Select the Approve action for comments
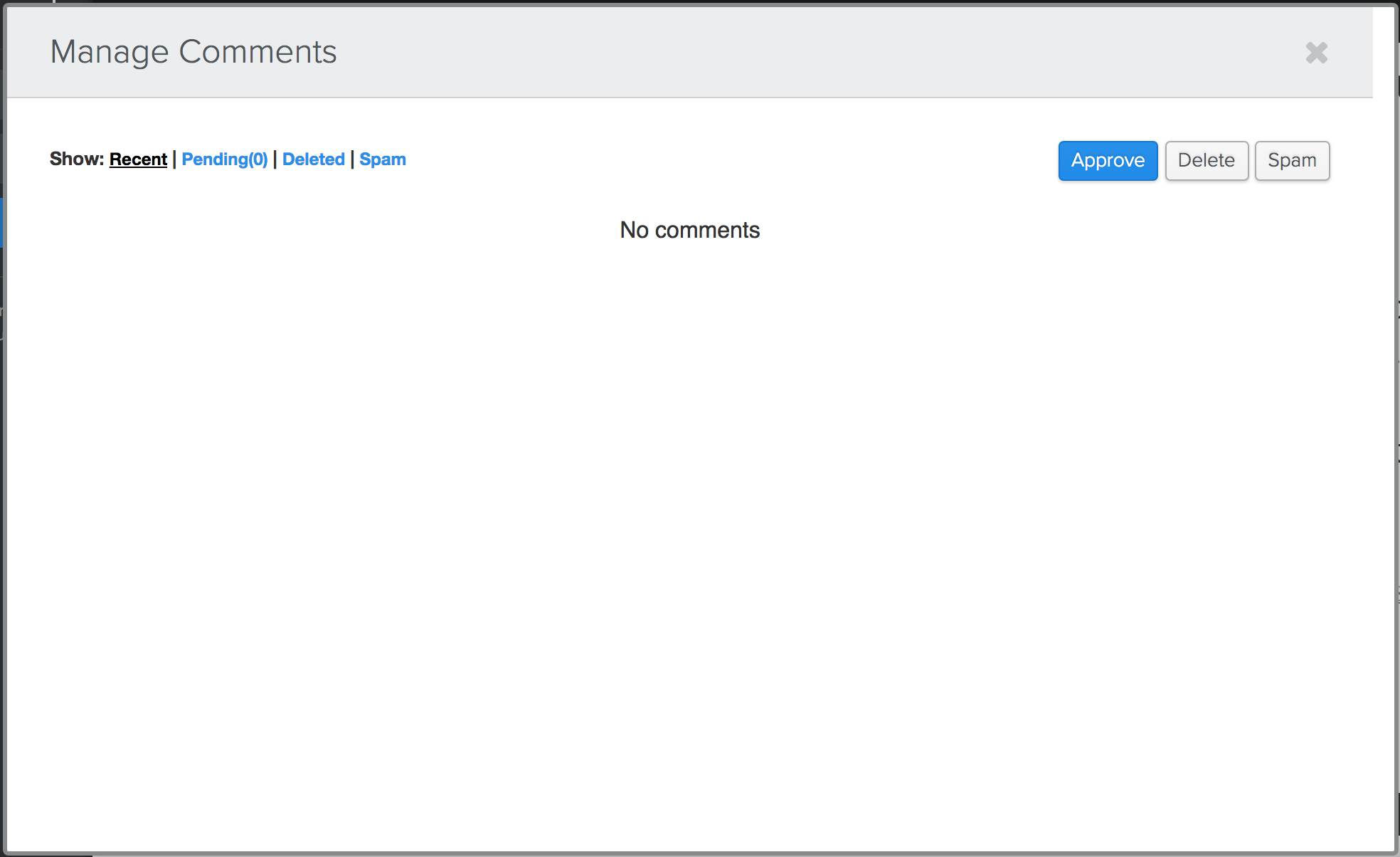 1107,161
